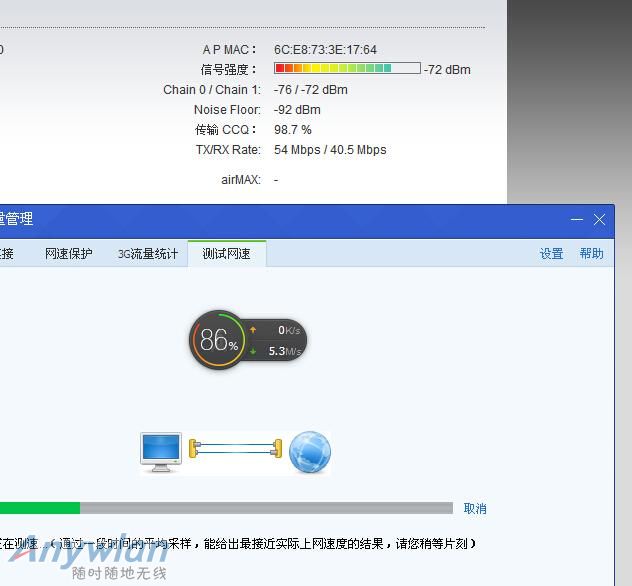
Task: Open the 设置 link
Action: pyautogui.click(x=551, y=254)
